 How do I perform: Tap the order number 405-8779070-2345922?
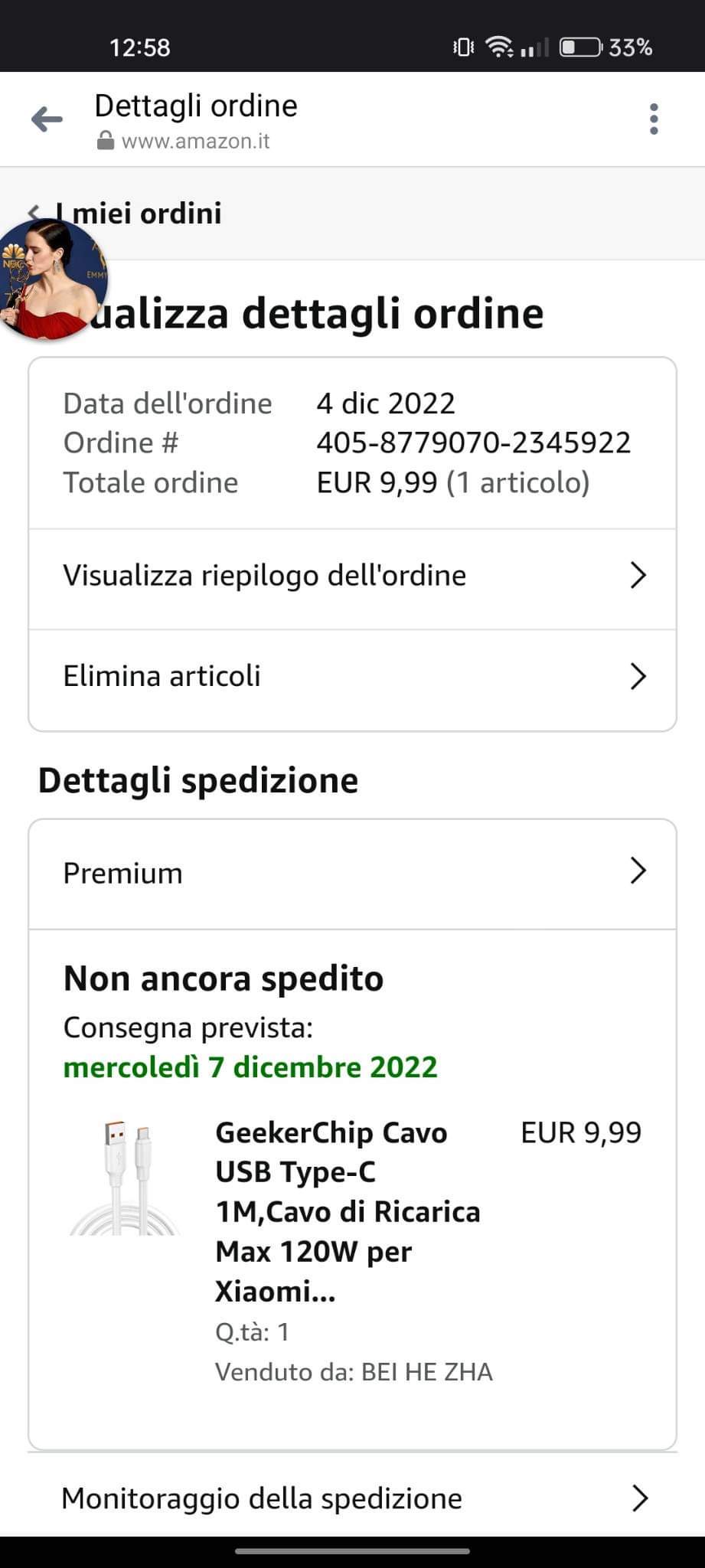[x=474, y=443]
